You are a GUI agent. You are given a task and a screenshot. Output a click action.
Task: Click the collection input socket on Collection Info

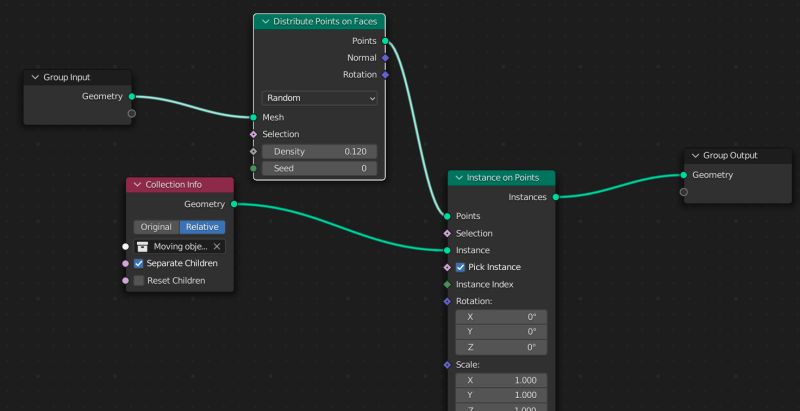[x=126, y=246]
